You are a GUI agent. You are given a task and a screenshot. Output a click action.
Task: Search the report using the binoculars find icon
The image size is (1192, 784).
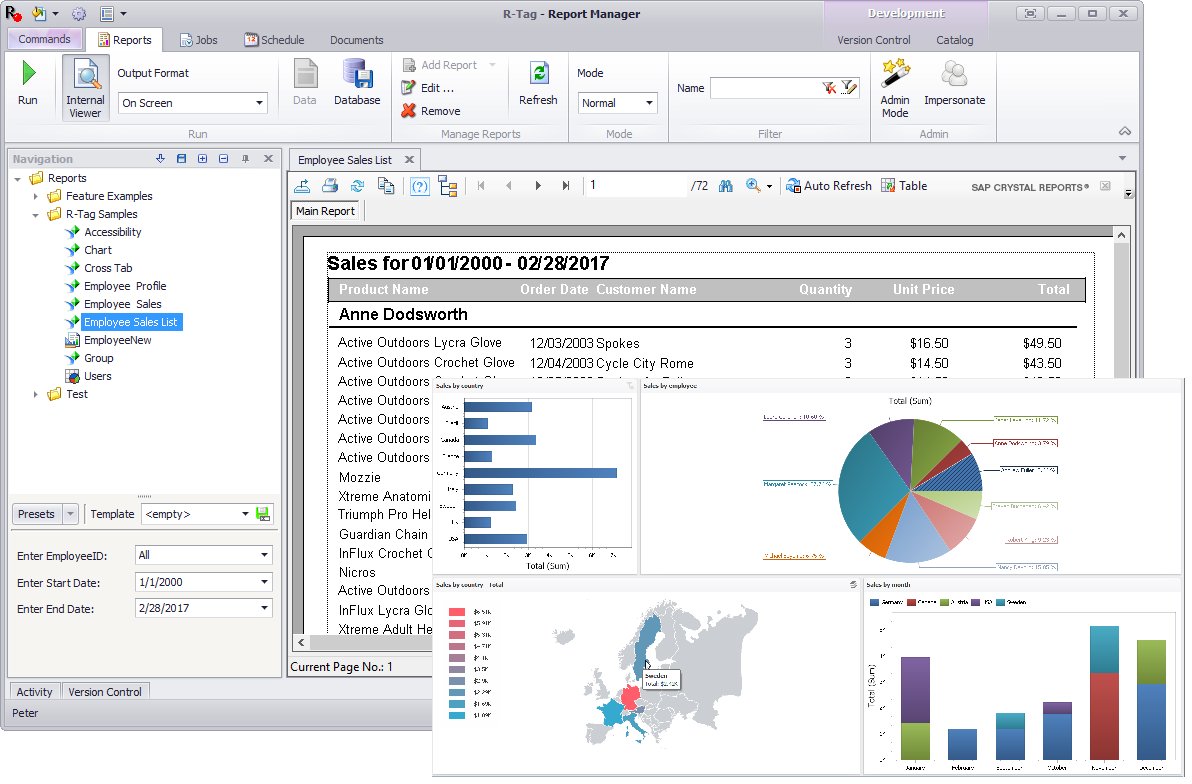pos(724,185)
